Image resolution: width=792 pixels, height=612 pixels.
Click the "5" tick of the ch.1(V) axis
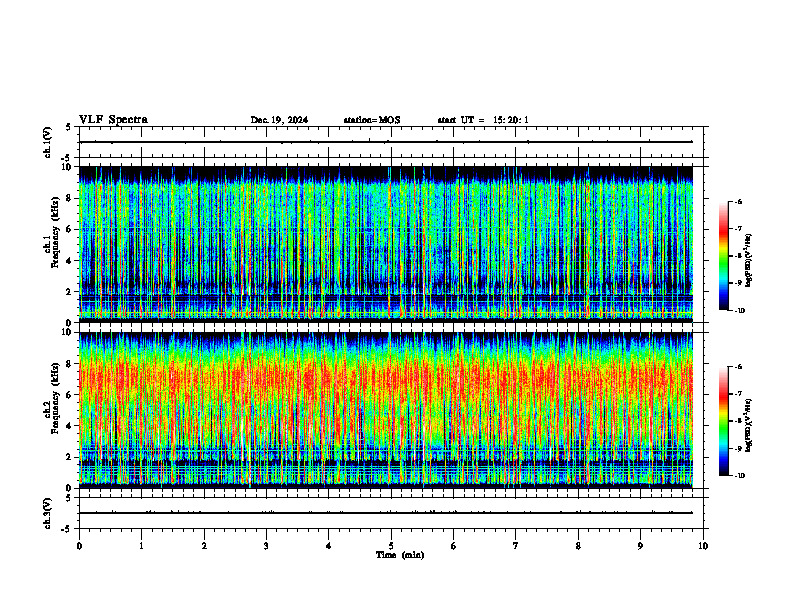(x=68, y=127)
